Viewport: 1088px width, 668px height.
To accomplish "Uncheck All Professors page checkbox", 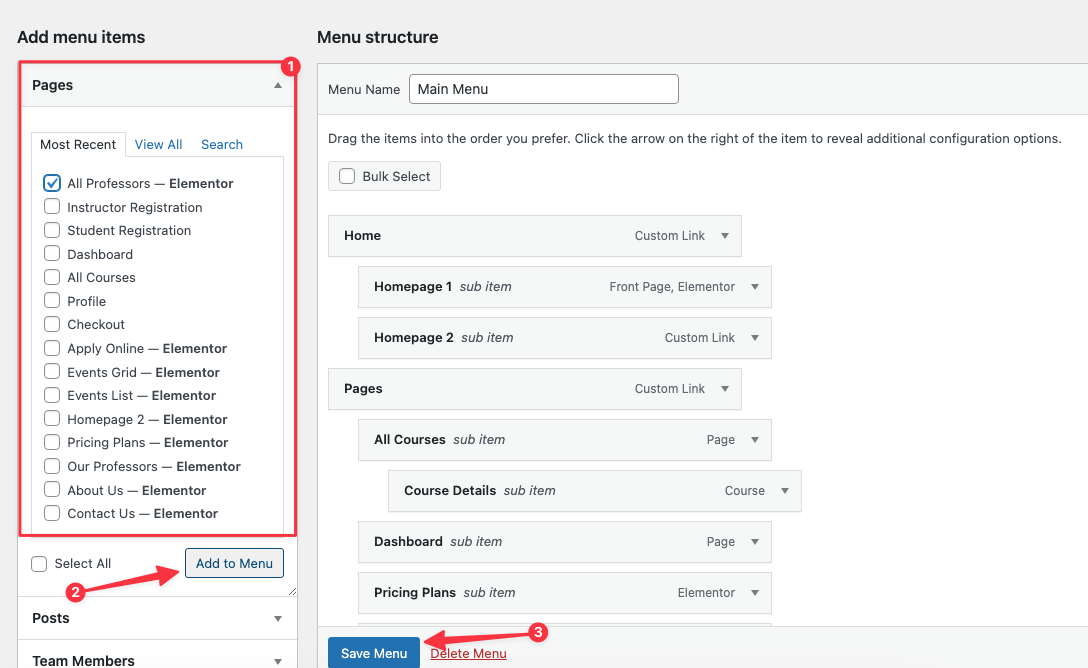I will 52,183.
